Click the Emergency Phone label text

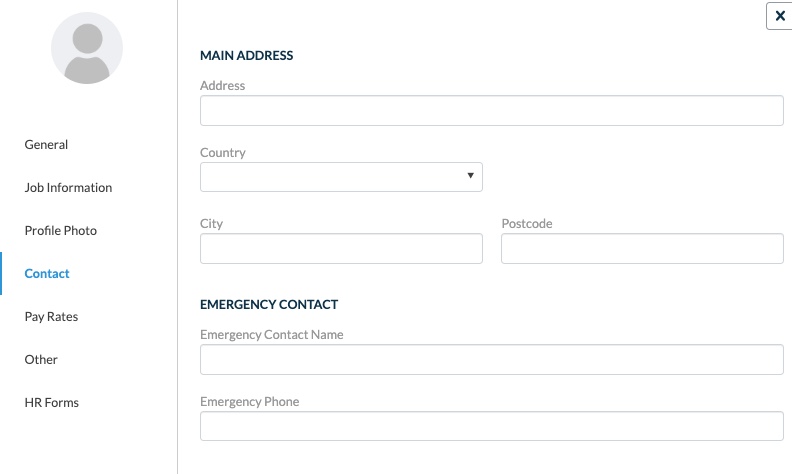250,401
